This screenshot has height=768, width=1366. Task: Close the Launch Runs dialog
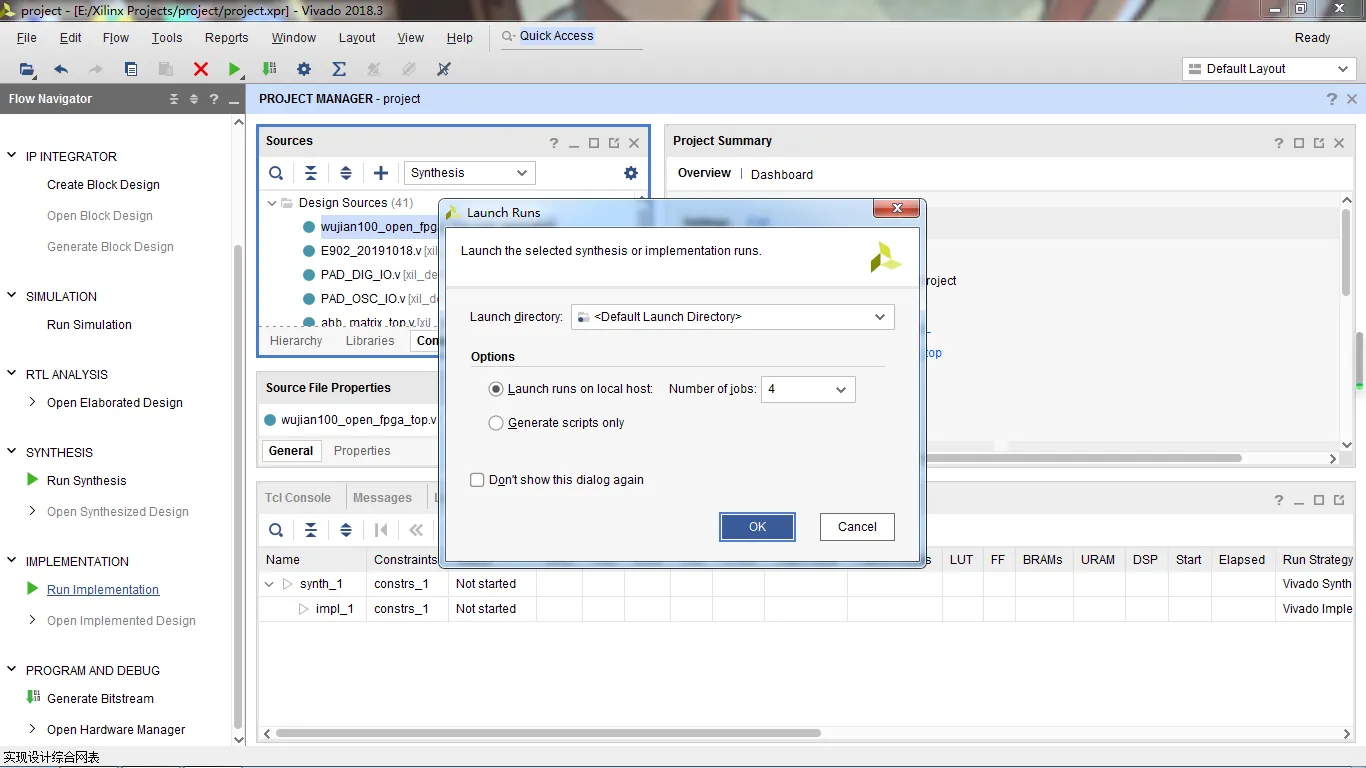[x=896, y=209]
